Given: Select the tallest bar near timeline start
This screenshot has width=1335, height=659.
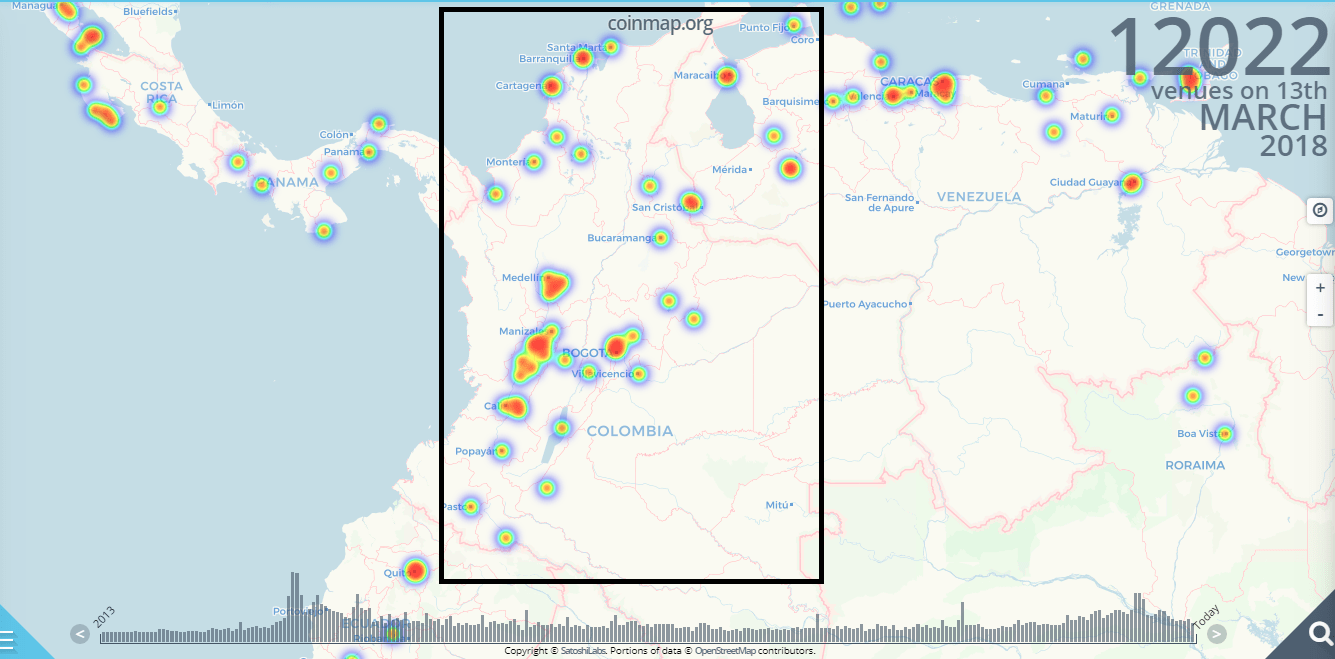Looking at the screenshot, I should click(293, 605).
